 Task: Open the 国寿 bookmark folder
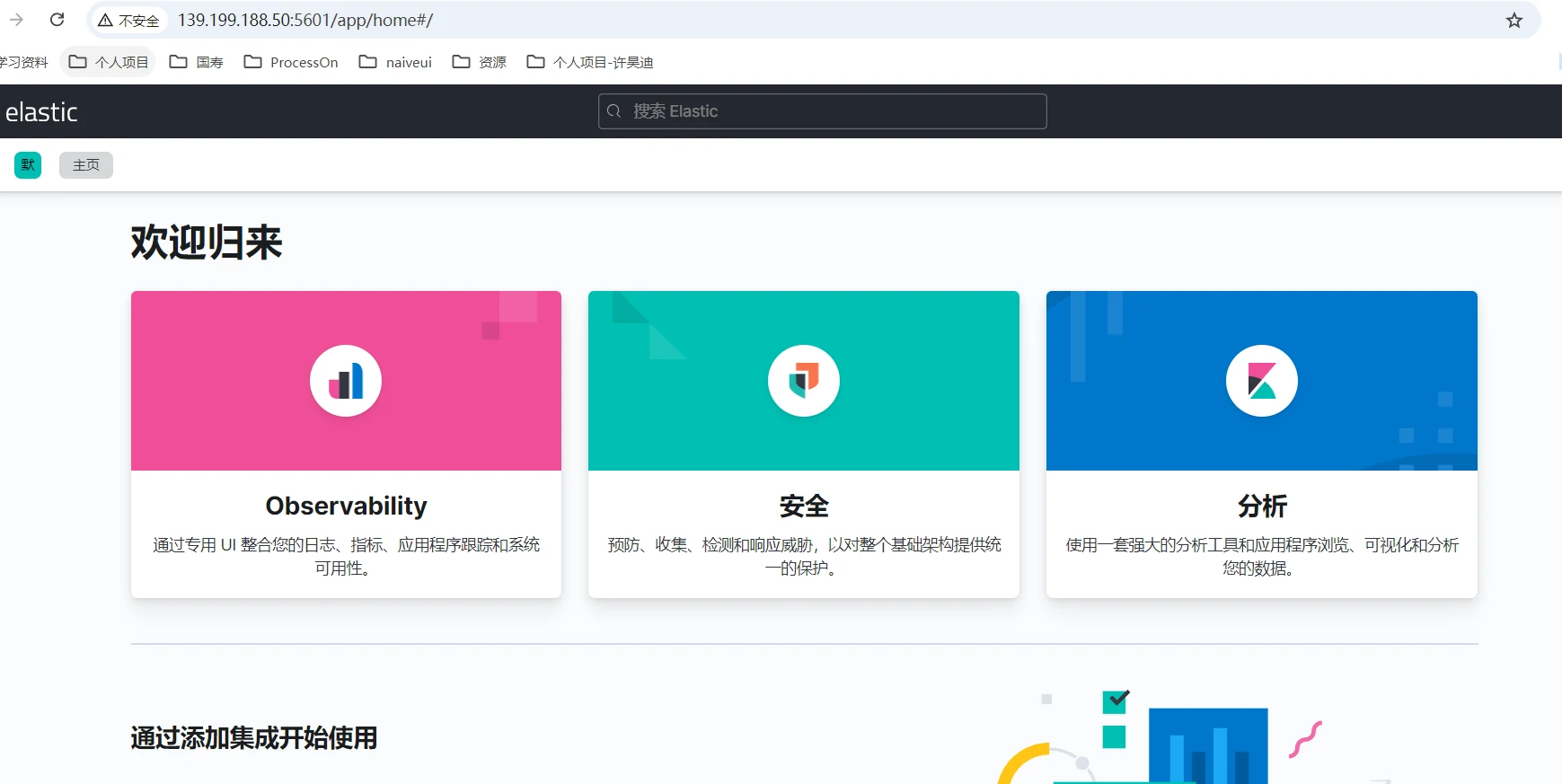click(x=197, y=62)
